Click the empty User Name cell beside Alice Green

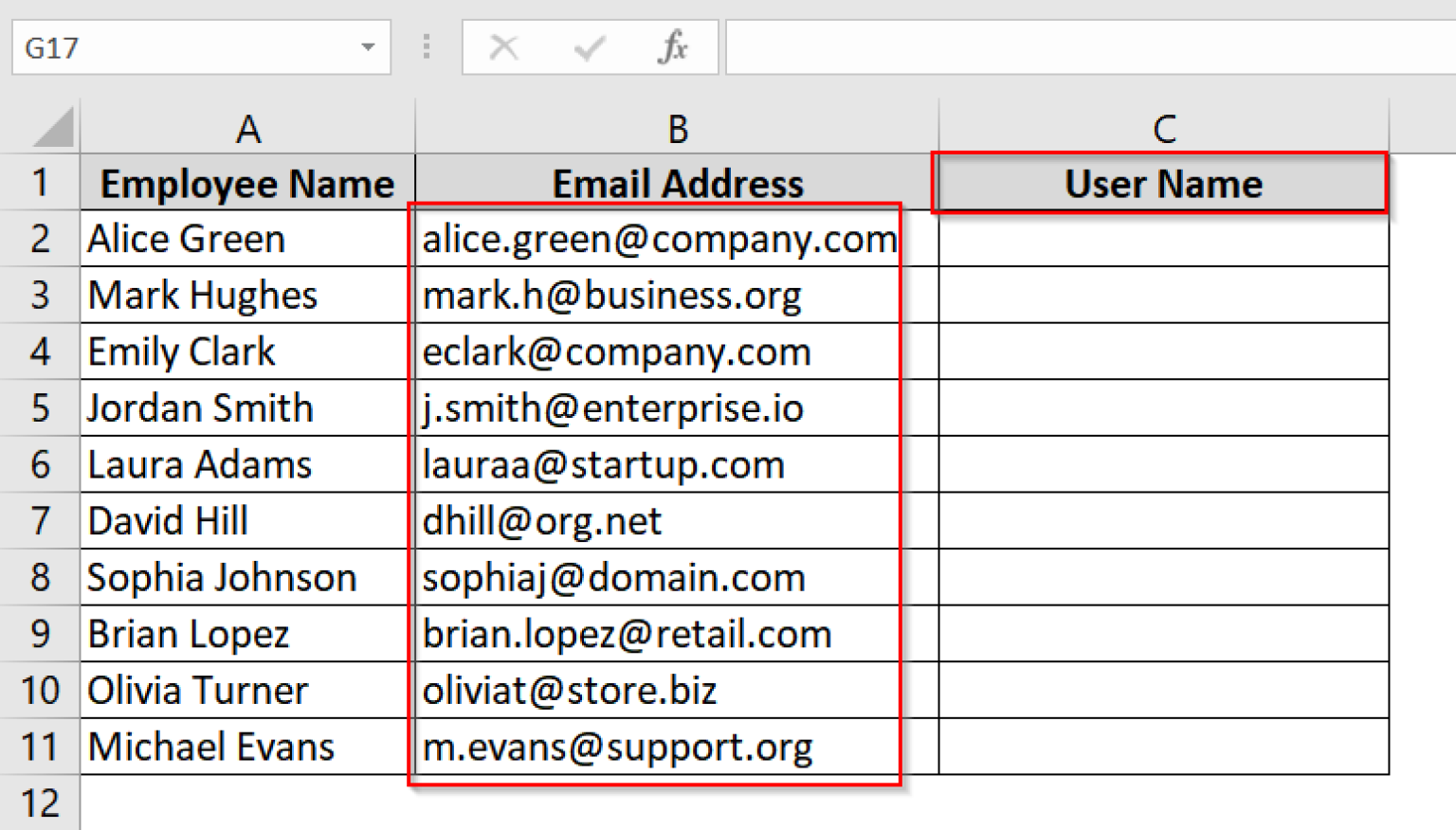[1162, 239]
